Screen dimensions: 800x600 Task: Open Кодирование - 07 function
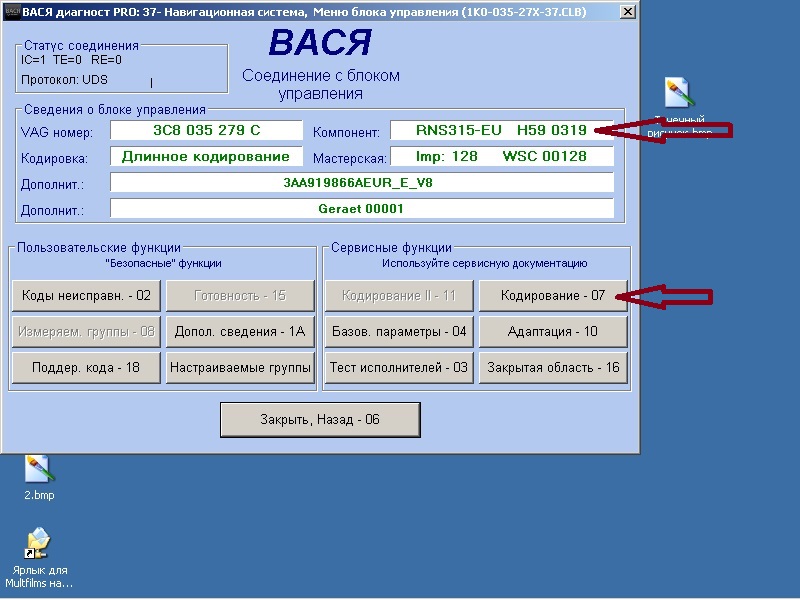click(x=553, y=296)
